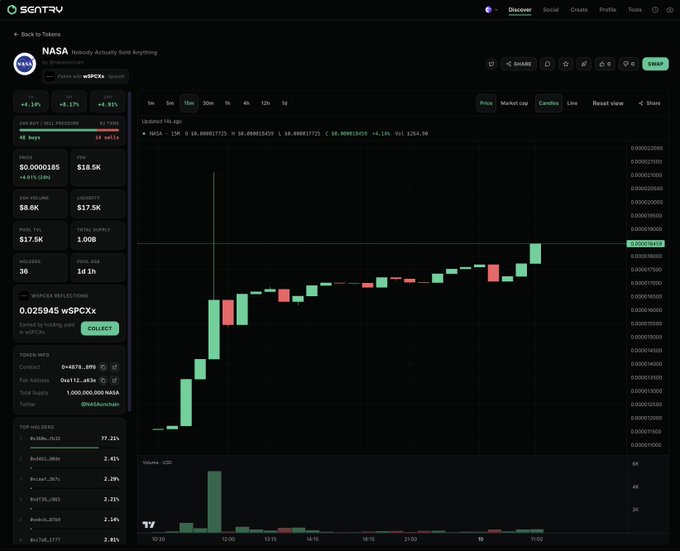This screenshot has width=680, height=551.
Task: Open the Discover tab
Action: [x=520, y=10]
